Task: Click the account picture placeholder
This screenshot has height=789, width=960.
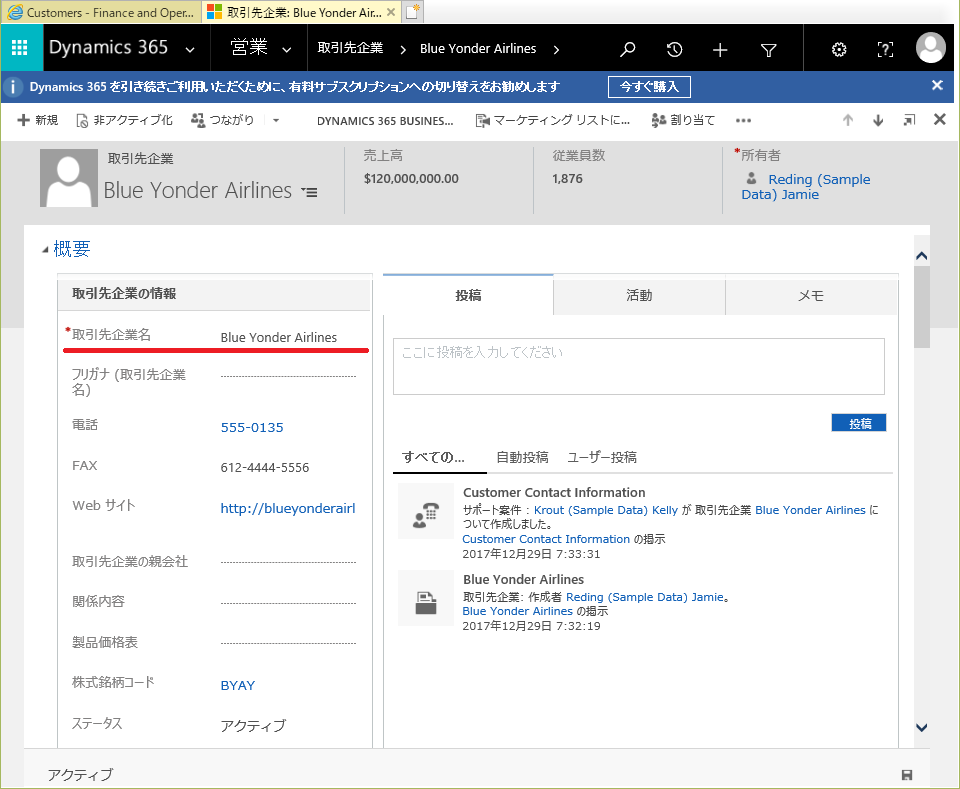Action: tap(69, 178)
